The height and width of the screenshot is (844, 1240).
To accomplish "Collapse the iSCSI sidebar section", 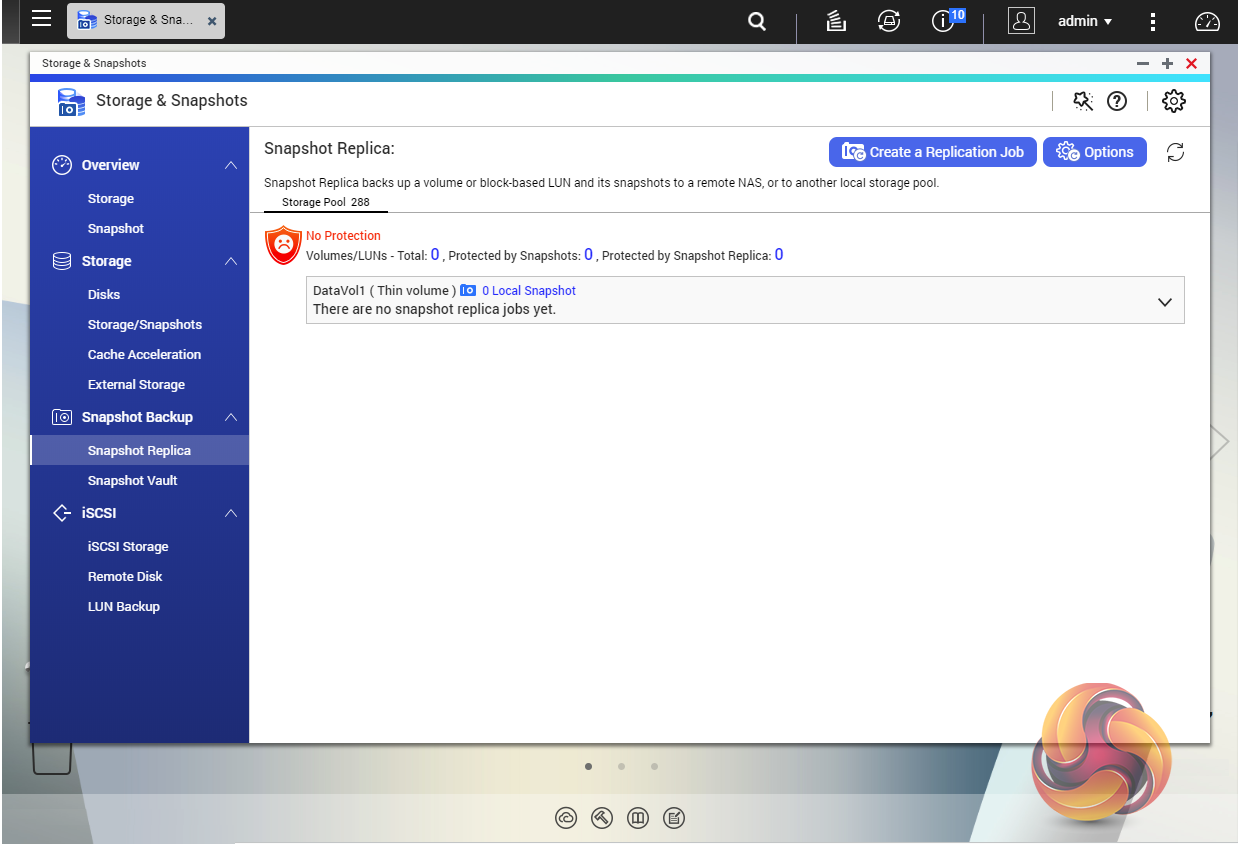I will [231, 513].
